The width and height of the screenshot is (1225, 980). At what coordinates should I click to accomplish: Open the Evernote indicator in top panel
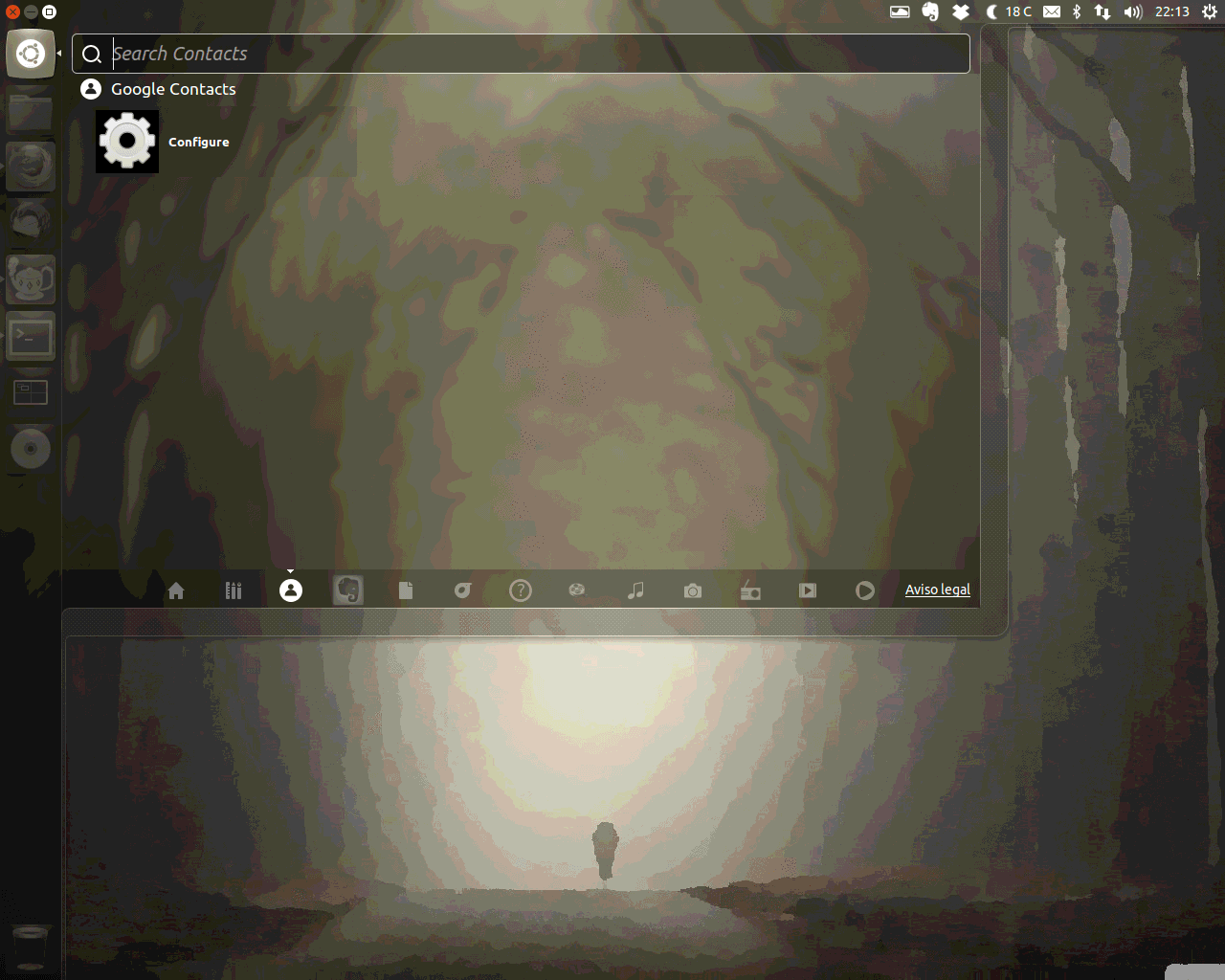point(930,11)
